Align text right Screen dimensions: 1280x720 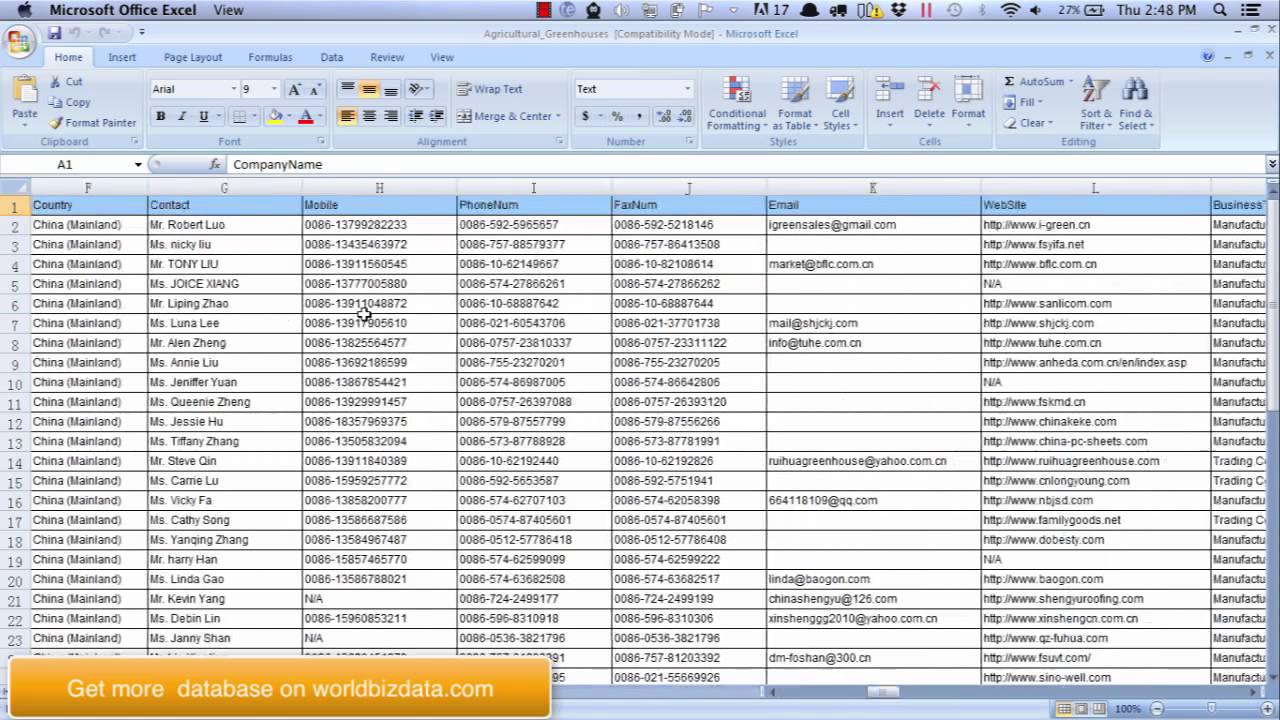pyautogui.click(x=391, y=116)
